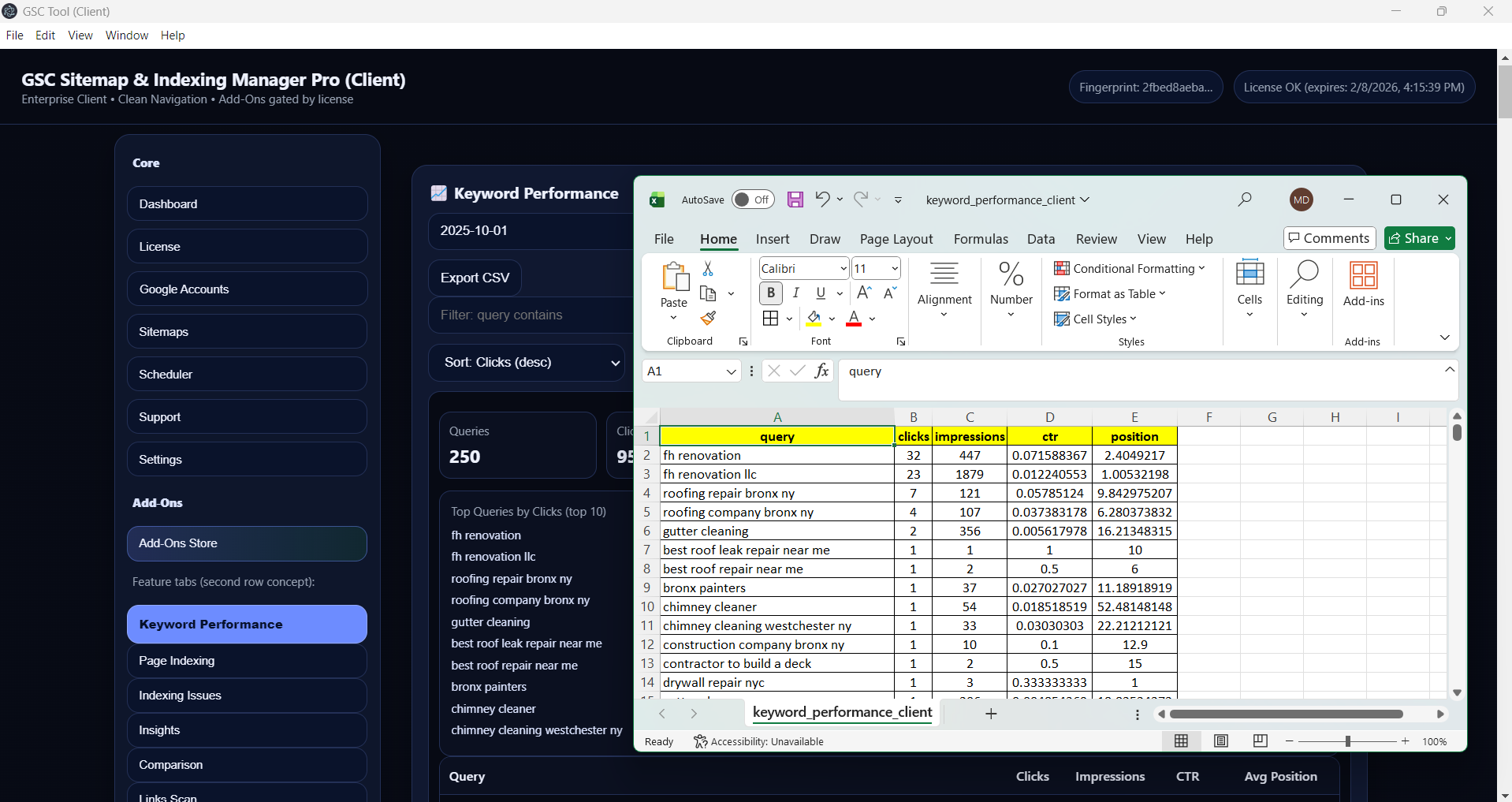This screenshot has height=802, width=1512.
Task: Expand the Calibri font name dropdown
Action: point(843,269)
